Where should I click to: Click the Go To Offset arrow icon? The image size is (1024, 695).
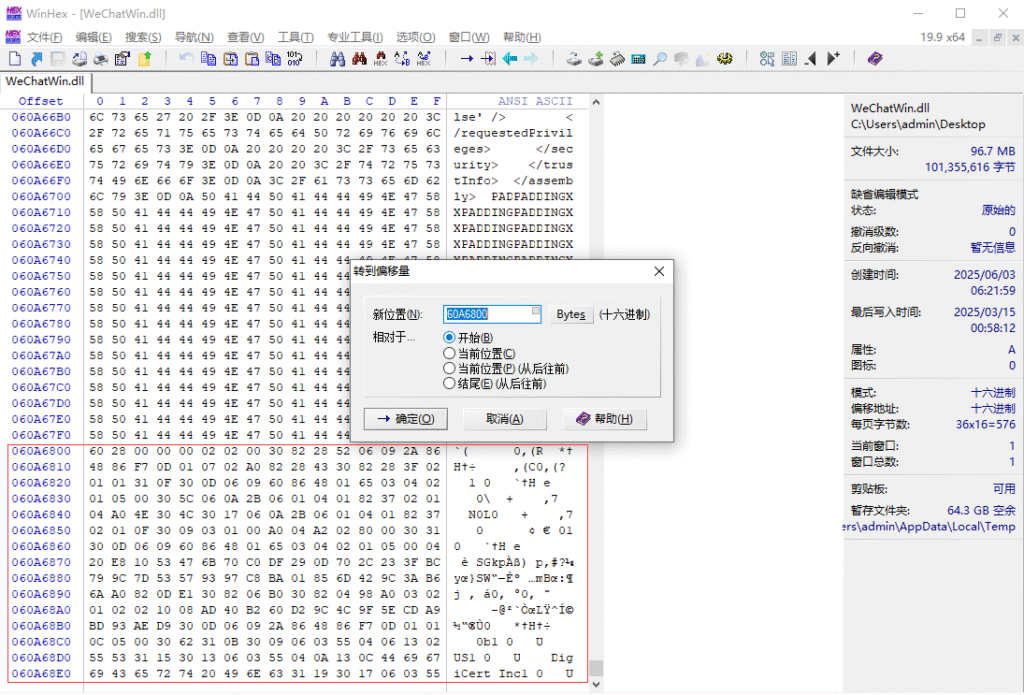467,59
